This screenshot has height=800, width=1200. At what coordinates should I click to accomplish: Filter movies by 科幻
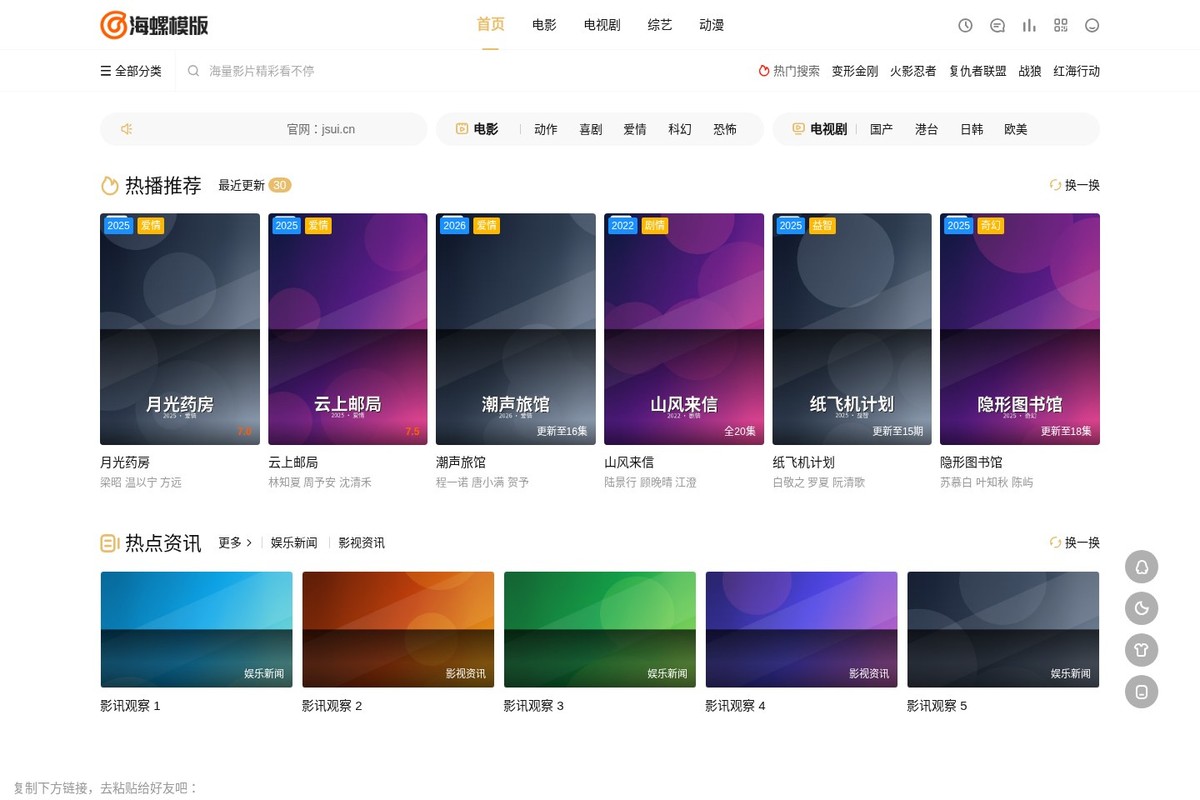(x=680, y=129)
